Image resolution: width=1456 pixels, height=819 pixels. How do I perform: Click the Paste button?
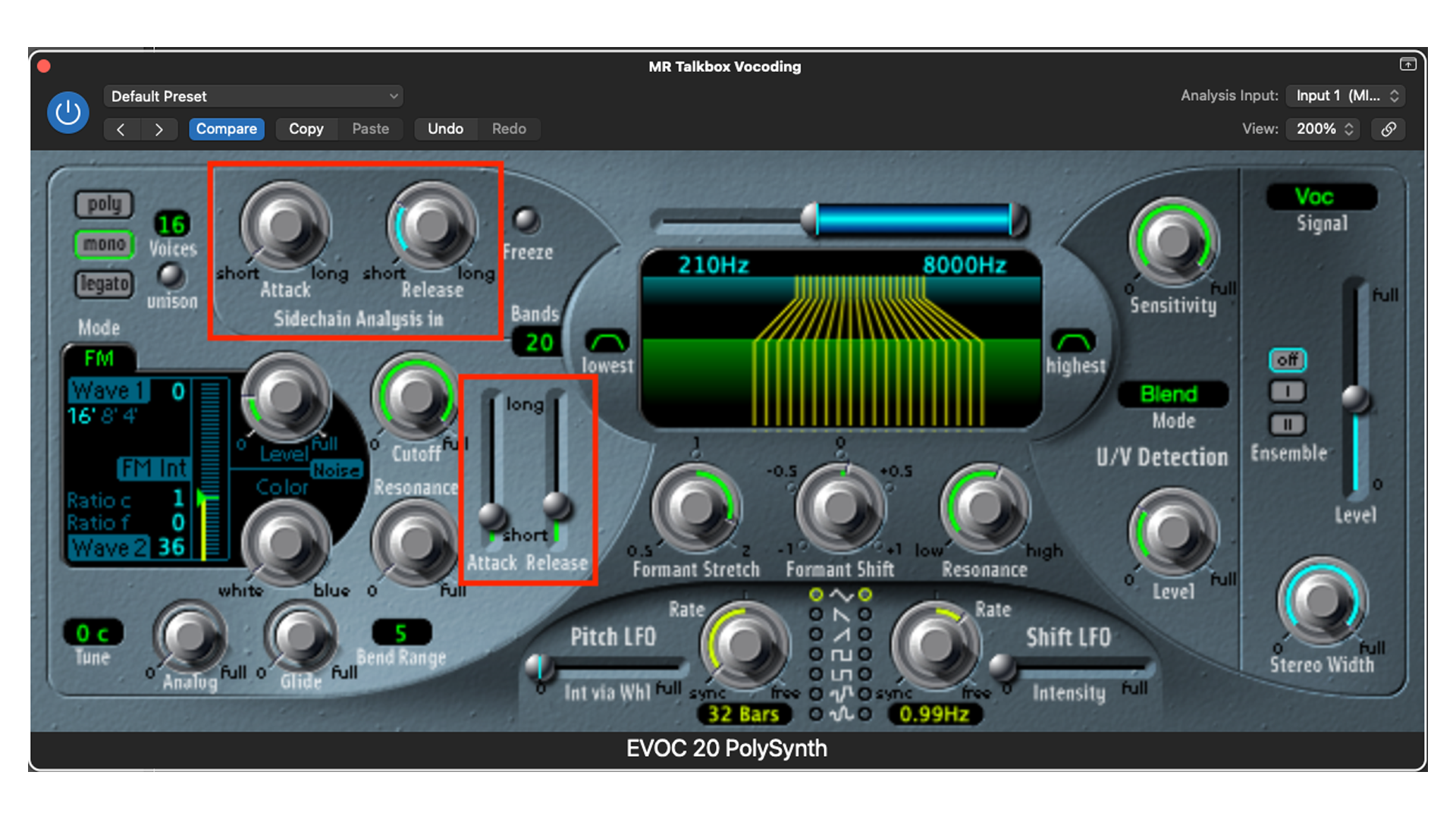(370, 129)
